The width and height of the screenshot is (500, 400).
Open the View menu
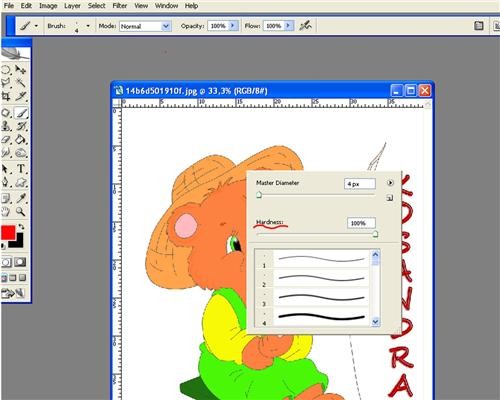tap(141, 6)
